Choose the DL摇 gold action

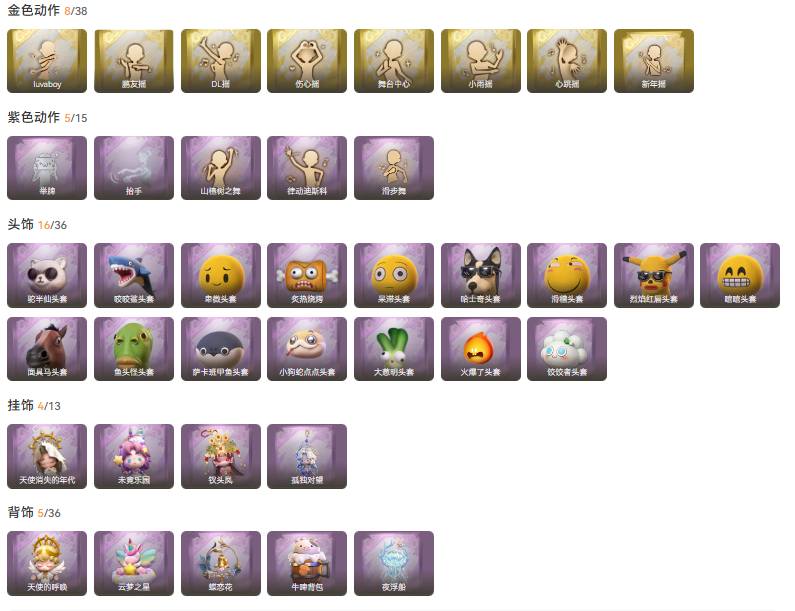pyautogui.click(x=221, y=61)
